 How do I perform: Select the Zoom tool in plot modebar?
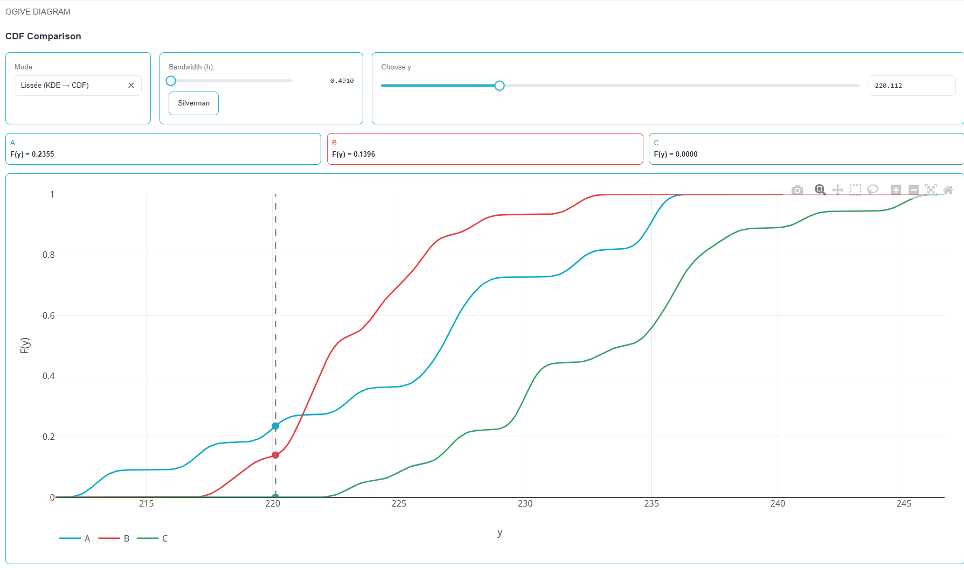click(820, 190)
